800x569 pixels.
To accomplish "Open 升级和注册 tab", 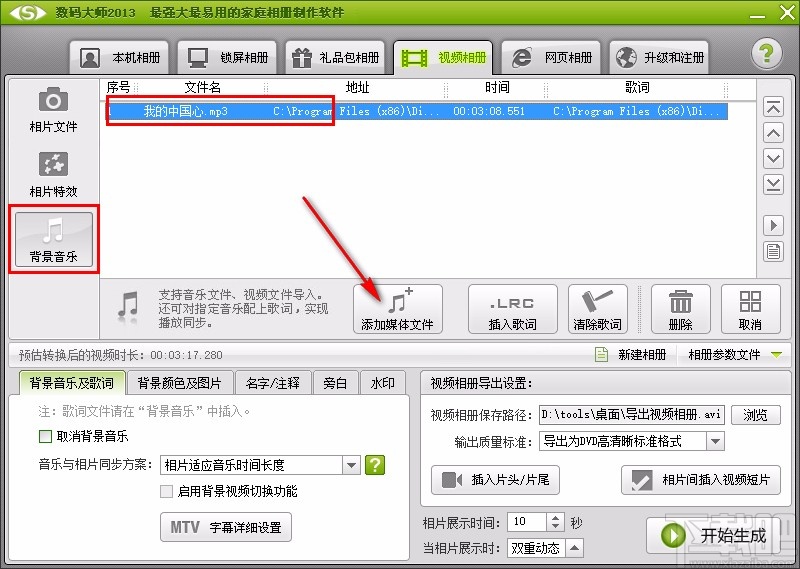I will (659, 57).
